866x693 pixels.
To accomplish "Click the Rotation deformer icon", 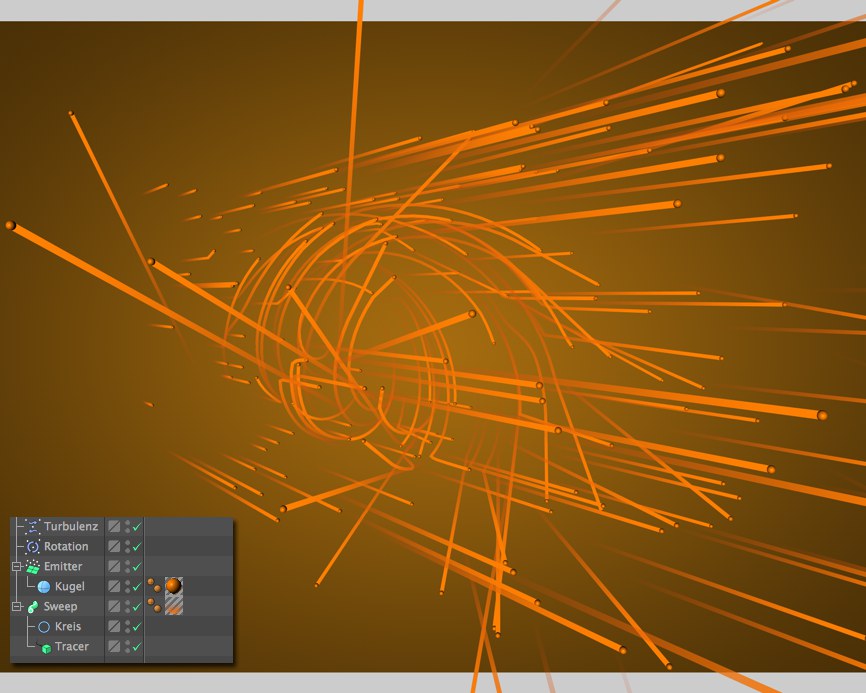I will [32, 547].
